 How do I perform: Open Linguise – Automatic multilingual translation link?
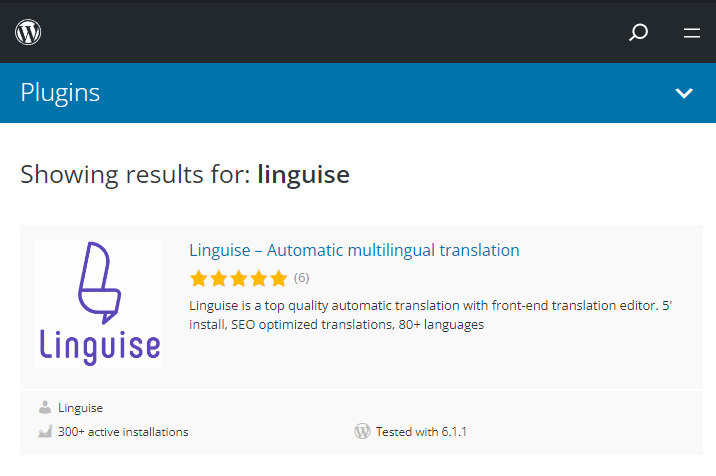354,250
